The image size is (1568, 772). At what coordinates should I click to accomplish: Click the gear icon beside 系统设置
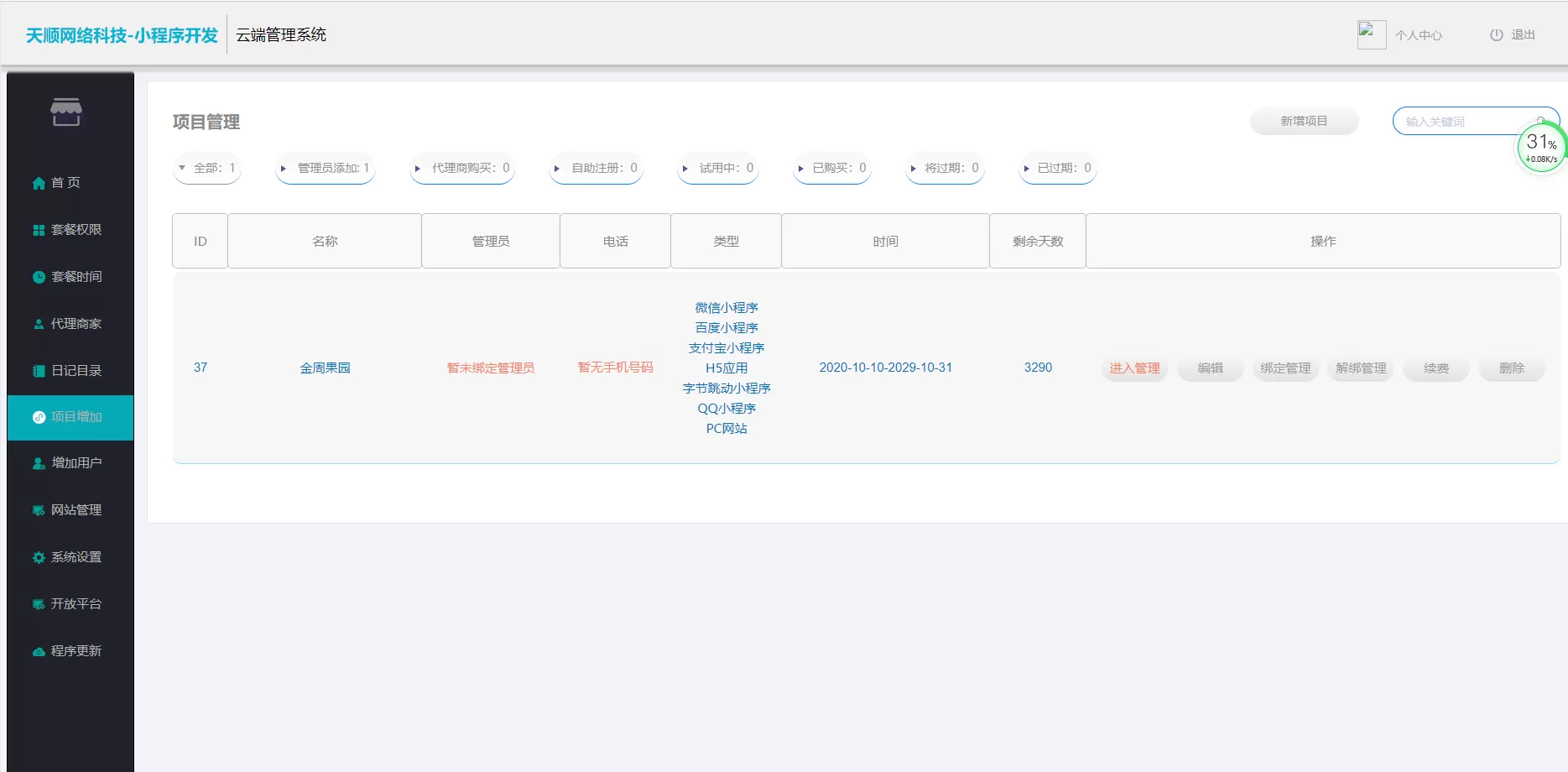39,557
